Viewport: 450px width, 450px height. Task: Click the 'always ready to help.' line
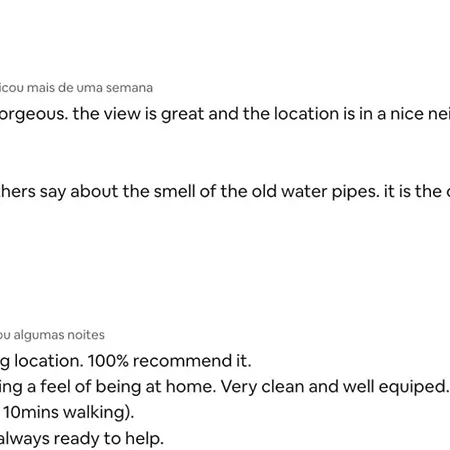[x=82, y=439]
